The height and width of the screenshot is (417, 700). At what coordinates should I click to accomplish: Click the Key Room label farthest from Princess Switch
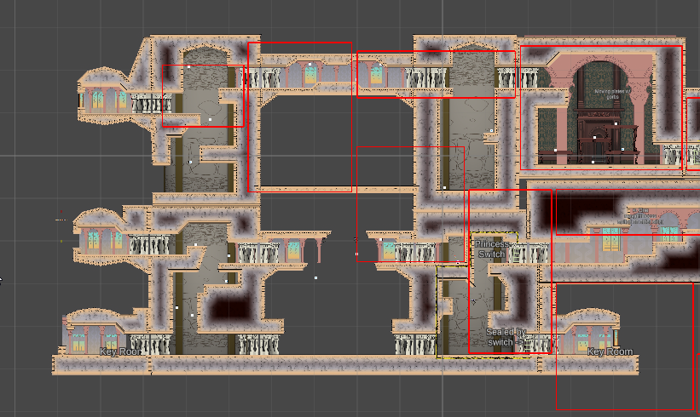pyautogui.click(x=120, y=352)
